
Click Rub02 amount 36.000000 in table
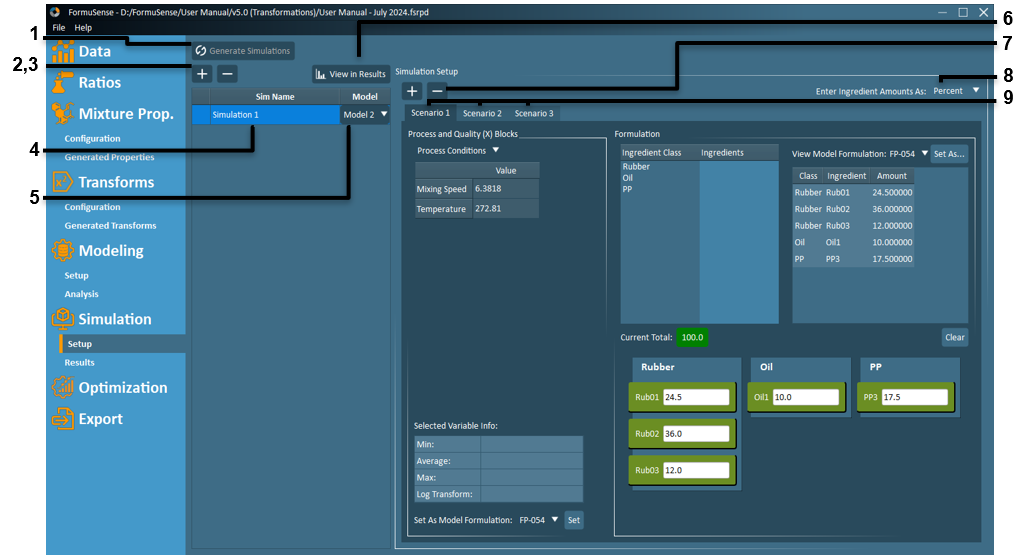pyautogui.click(x=892, y=209)
